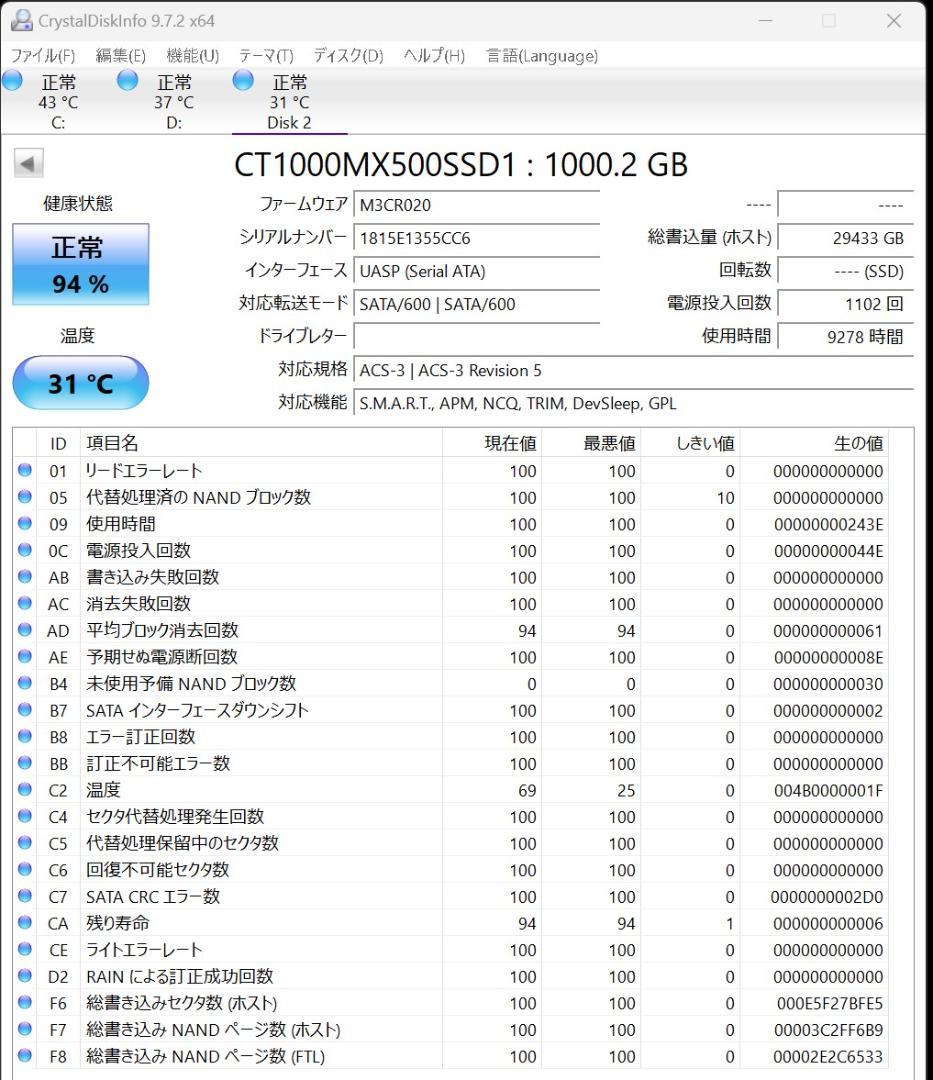This screenshot has height=1080, width=933.
Task: Click status dot of row AB 書き込み失敗回数
Action: pyautogui.click(x=25, y=577)
